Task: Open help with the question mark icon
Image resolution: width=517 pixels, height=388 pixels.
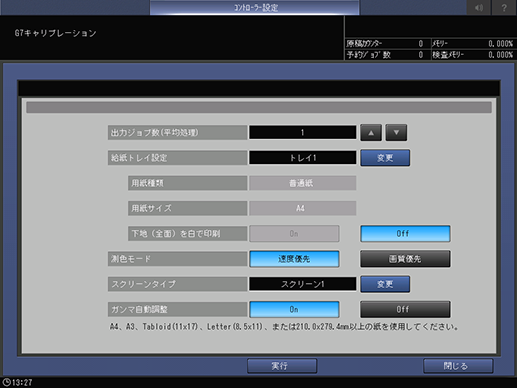Action: tap(504, 7)
